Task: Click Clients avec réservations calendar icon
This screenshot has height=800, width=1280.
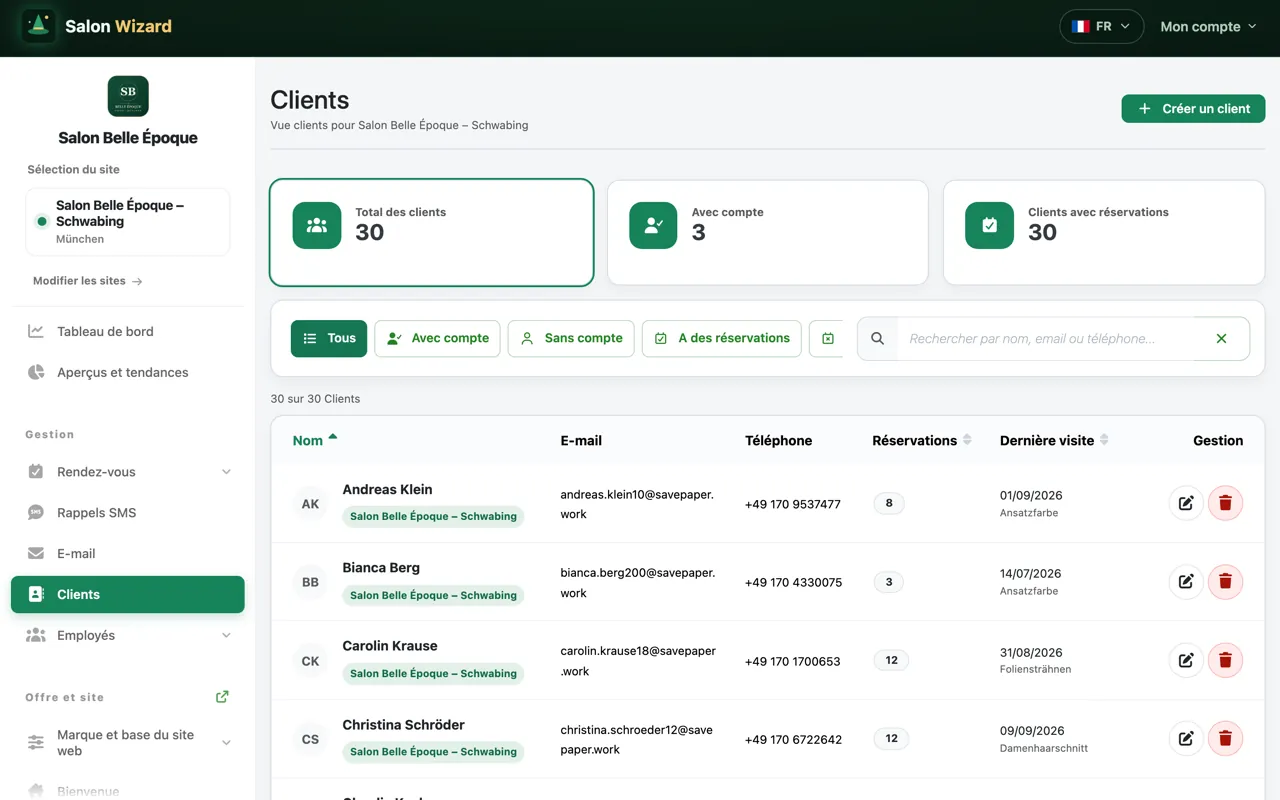Action: click(989, 225)
